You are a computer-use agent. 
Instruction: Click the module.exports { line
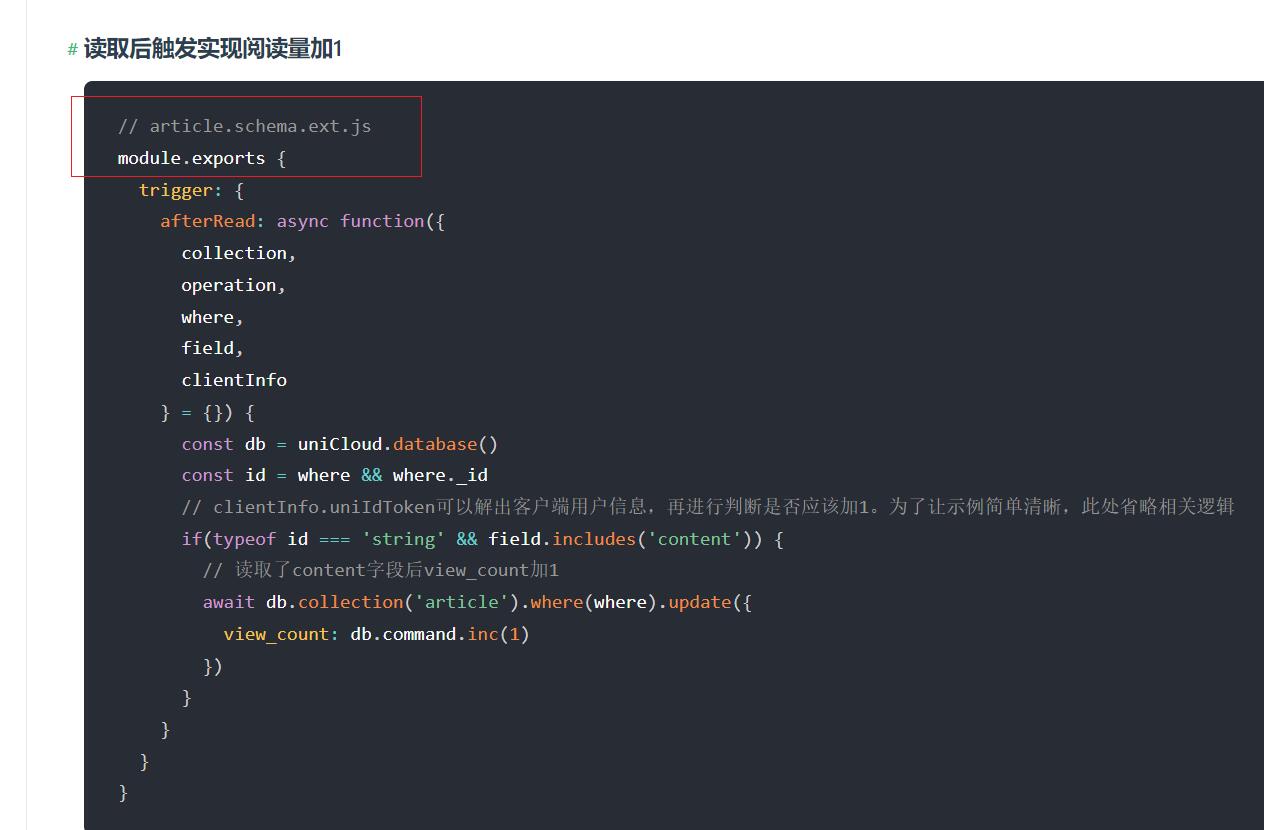(x=202, y=158)
